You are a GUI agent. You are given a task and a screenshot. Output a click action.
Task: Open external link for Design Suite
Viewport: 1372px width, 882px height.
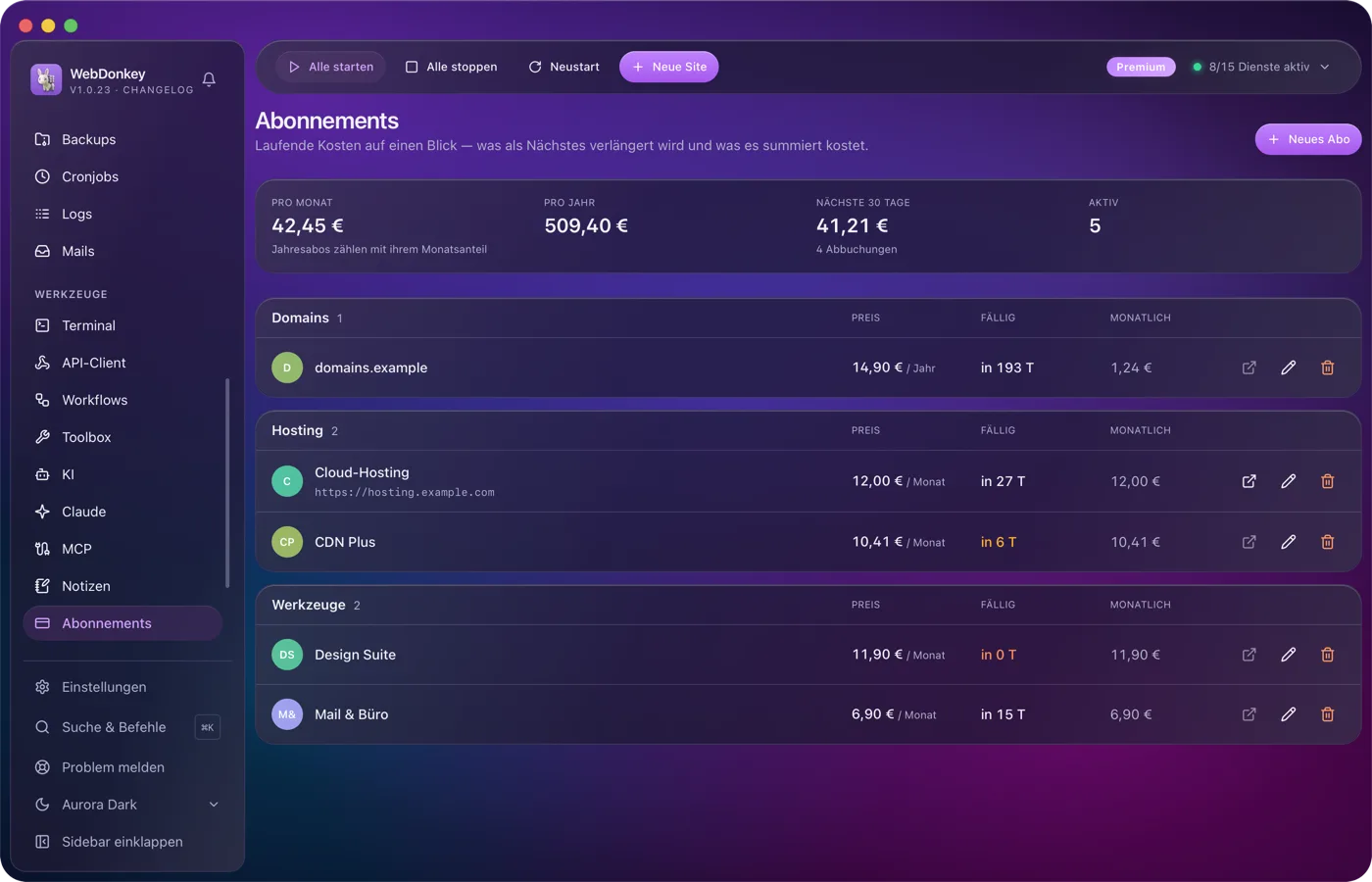coord(1249,655)
